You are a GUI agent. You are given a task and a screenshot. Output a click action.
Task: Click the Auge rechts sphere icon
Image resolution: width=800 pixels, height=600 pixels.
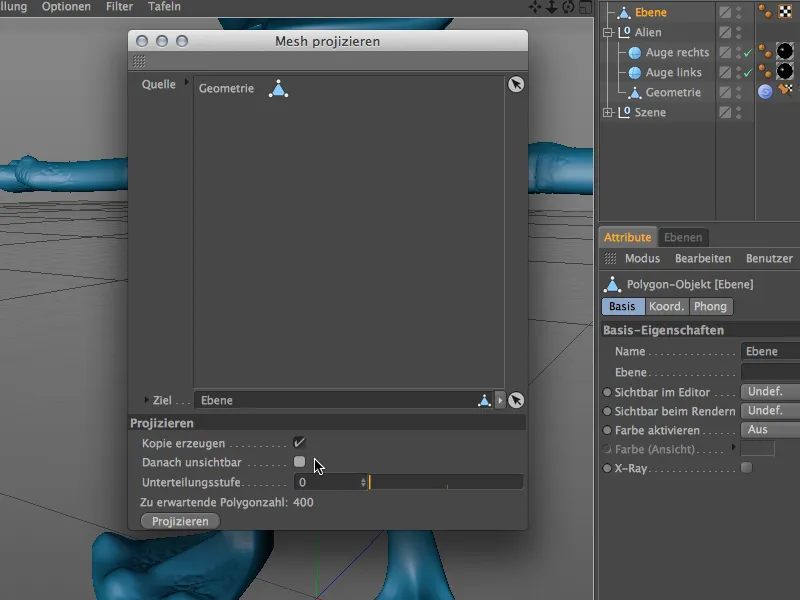(635, 52)
